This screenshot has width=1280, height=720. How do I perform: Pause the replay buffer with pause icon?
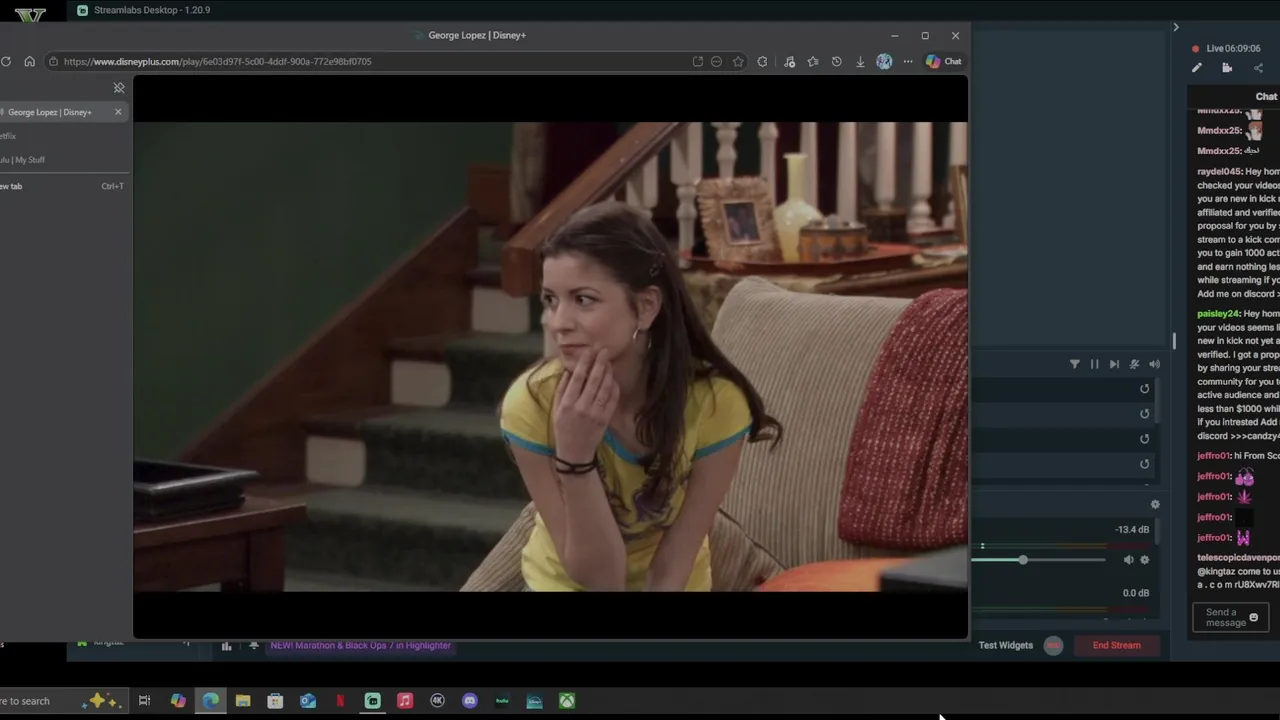click(1094, 364)
